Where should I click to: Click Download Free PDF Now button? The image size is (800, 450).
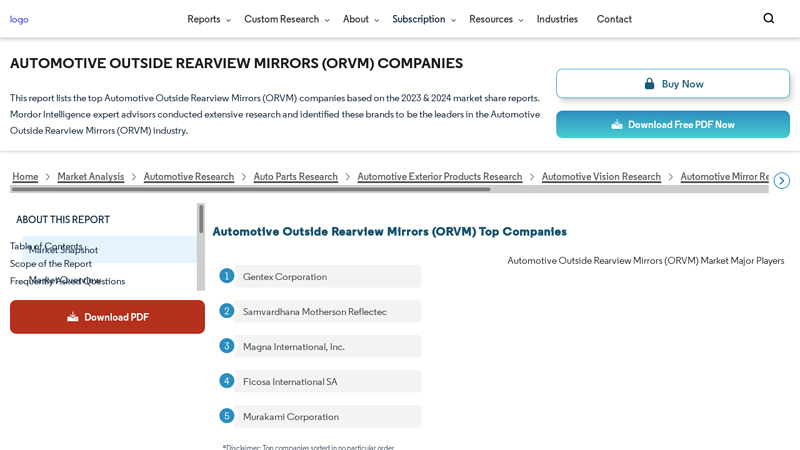pyautogui.click(x=673, y=124)
